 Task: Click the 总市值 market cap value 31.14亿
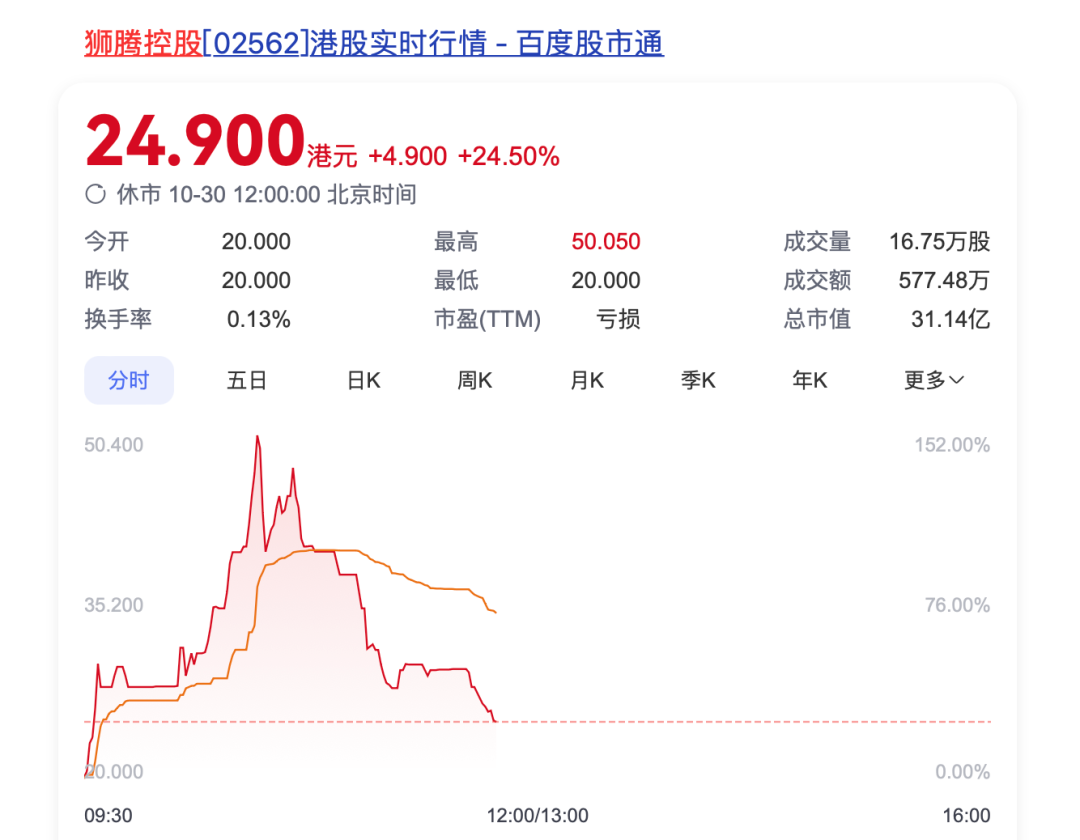pyautogui.click(x=952, y=320)
